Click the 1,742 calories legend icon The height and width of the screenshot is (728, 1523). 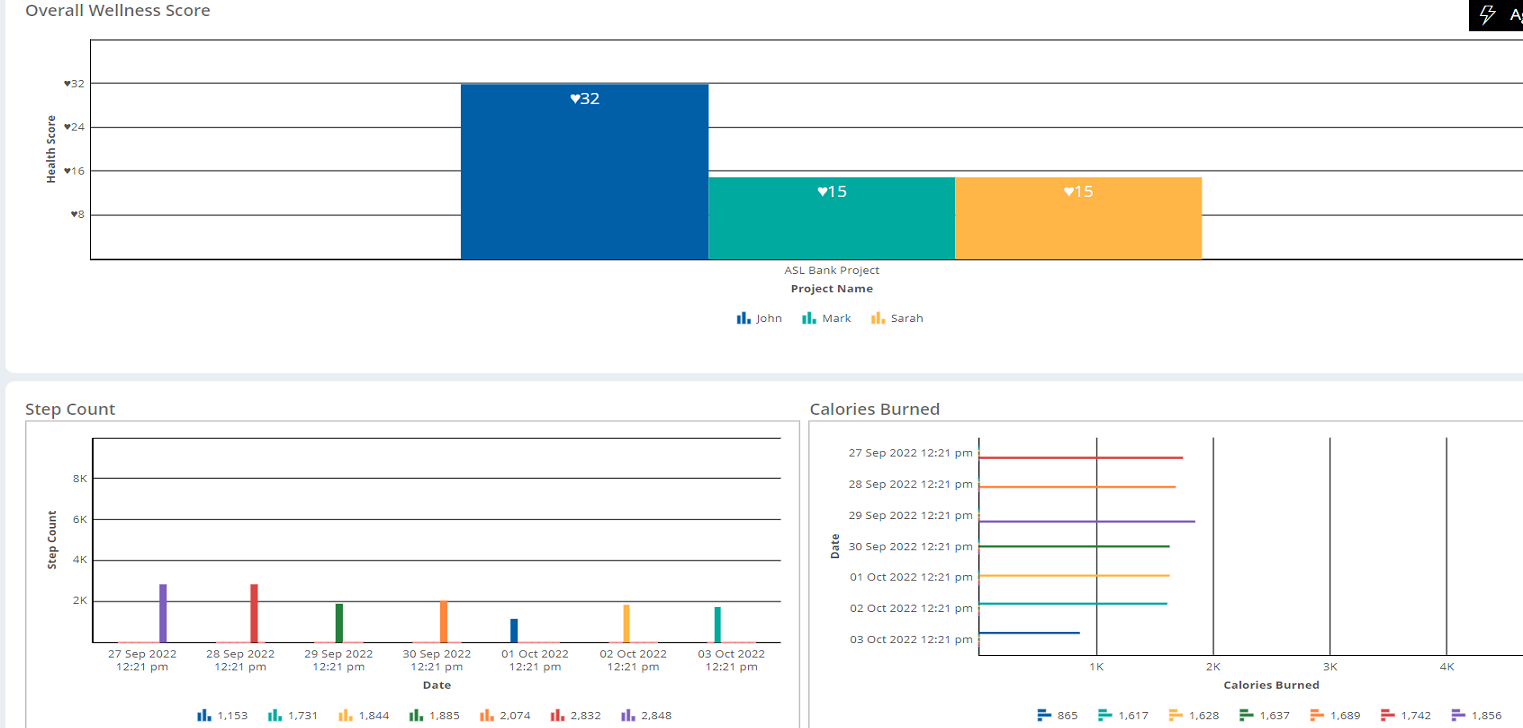coord(1388,715)
